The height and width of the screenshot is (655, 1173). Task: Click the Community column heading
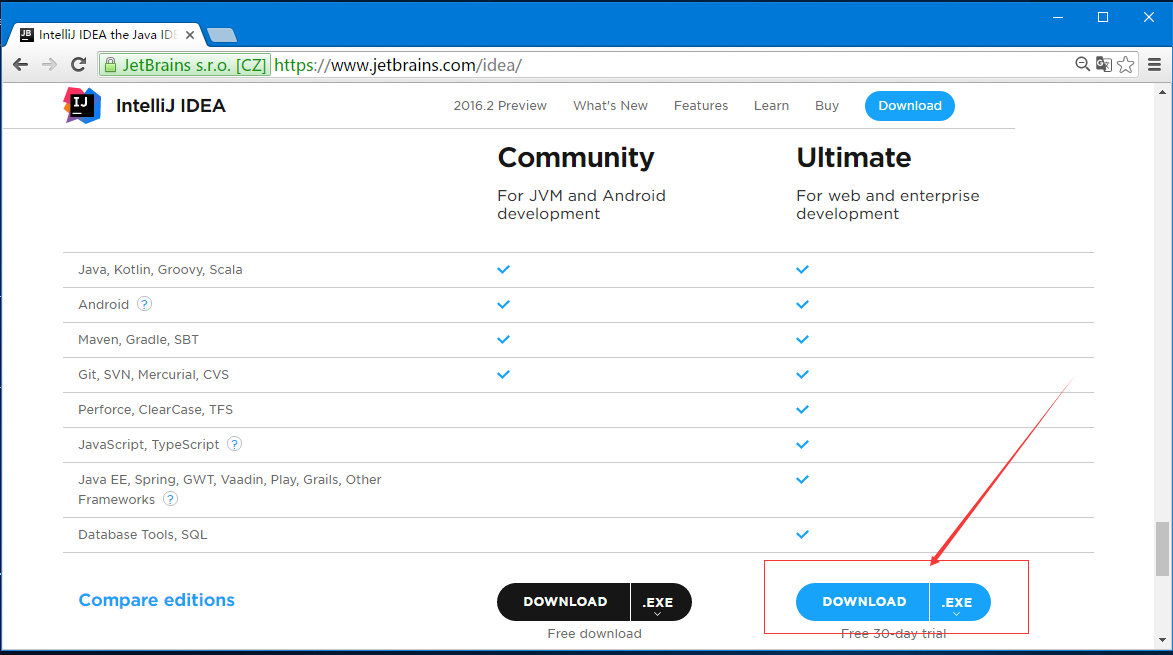pos(576,158)
